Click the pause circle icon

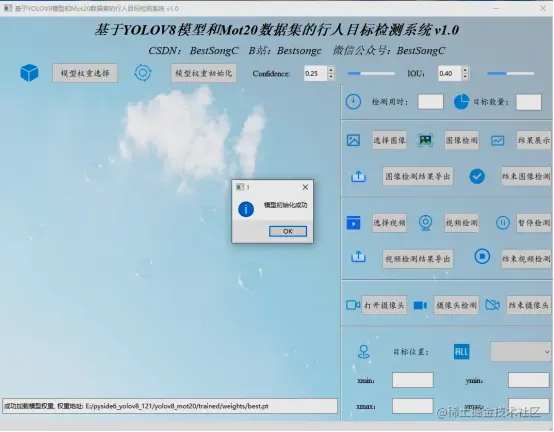coord(502,223)
